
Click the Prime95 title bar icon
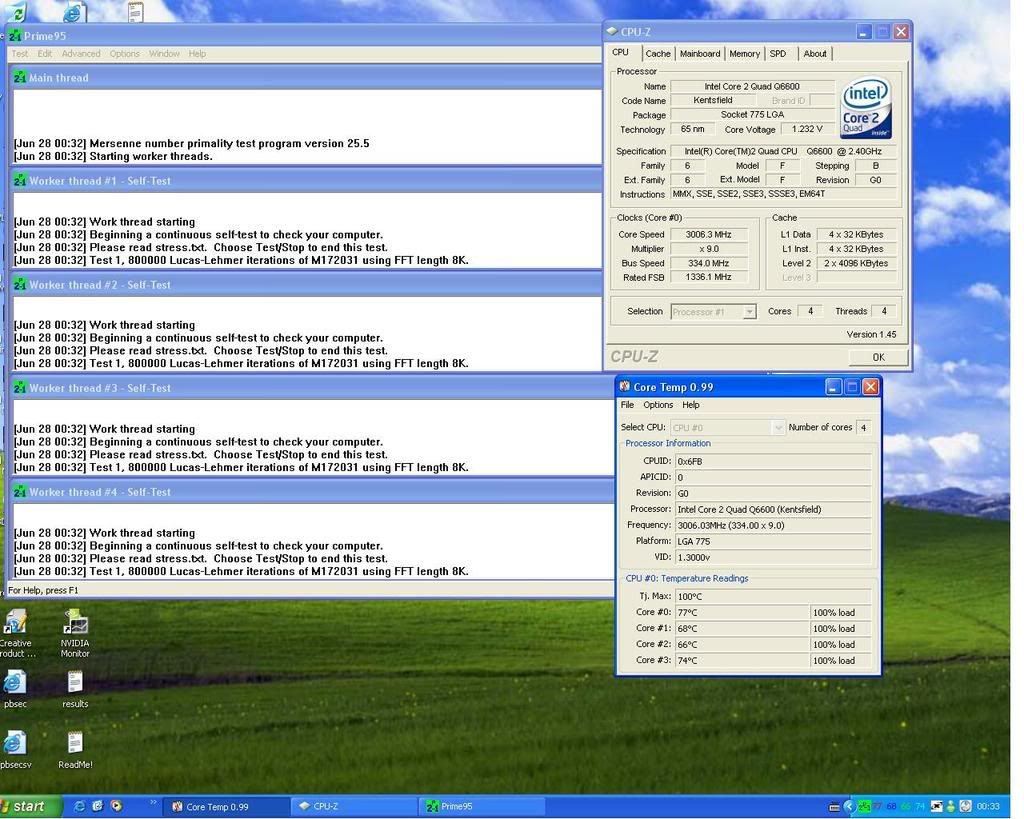coord(15,35)
